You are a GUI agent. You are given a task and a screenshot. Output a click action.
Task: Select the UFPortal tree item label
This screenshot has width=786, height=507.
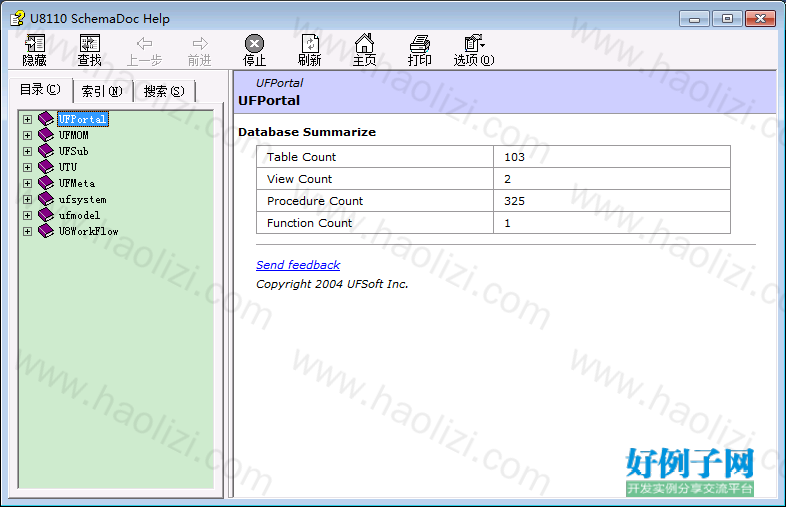click(x=83, y=119)
